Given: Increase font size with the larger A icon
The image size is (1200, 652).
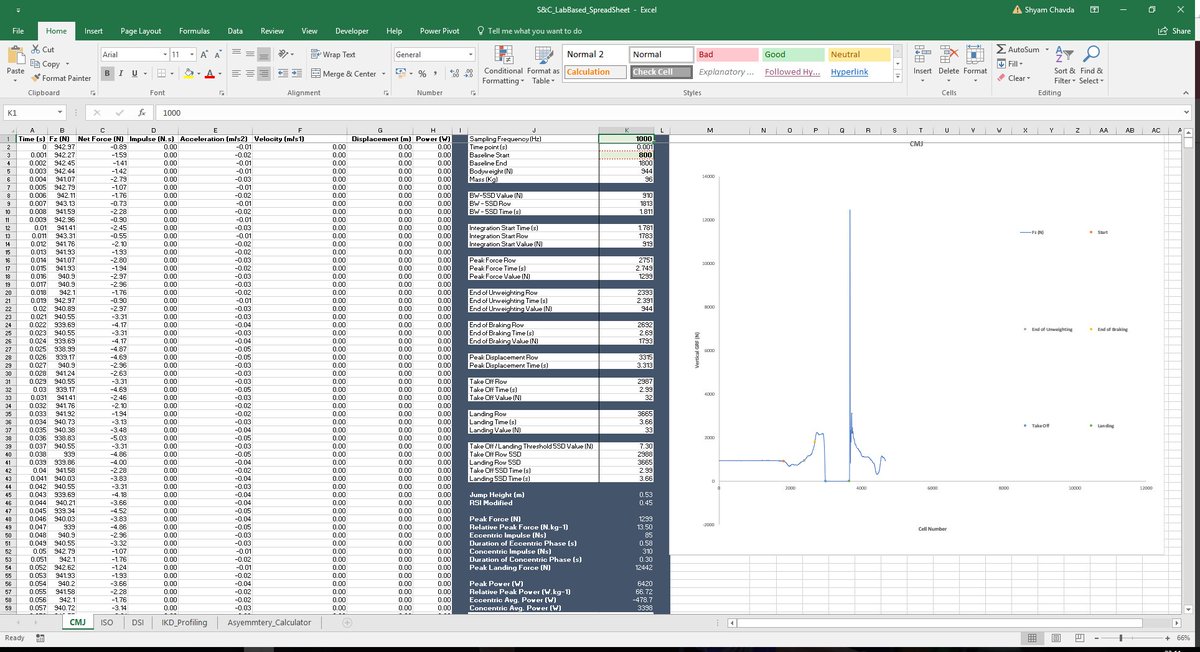Looking at the screenshot, I should click(203, 54).
